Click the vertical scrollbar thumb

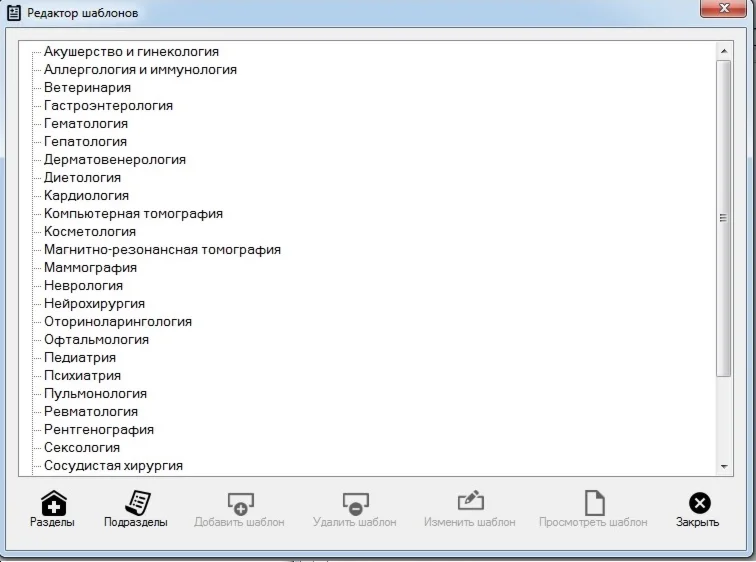(x=724, y=218)
